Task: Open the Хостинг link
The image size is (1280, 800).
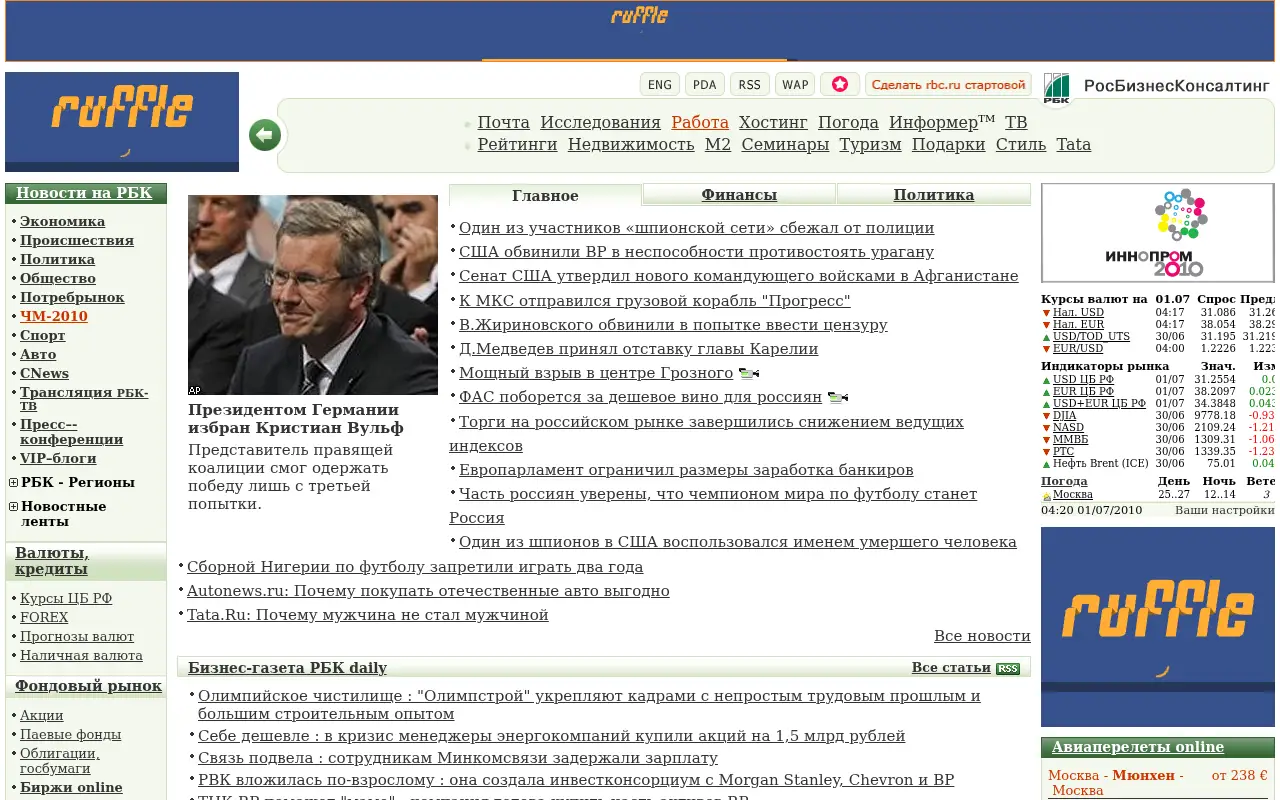Action: pyautogui.click(x=773, y=123)
